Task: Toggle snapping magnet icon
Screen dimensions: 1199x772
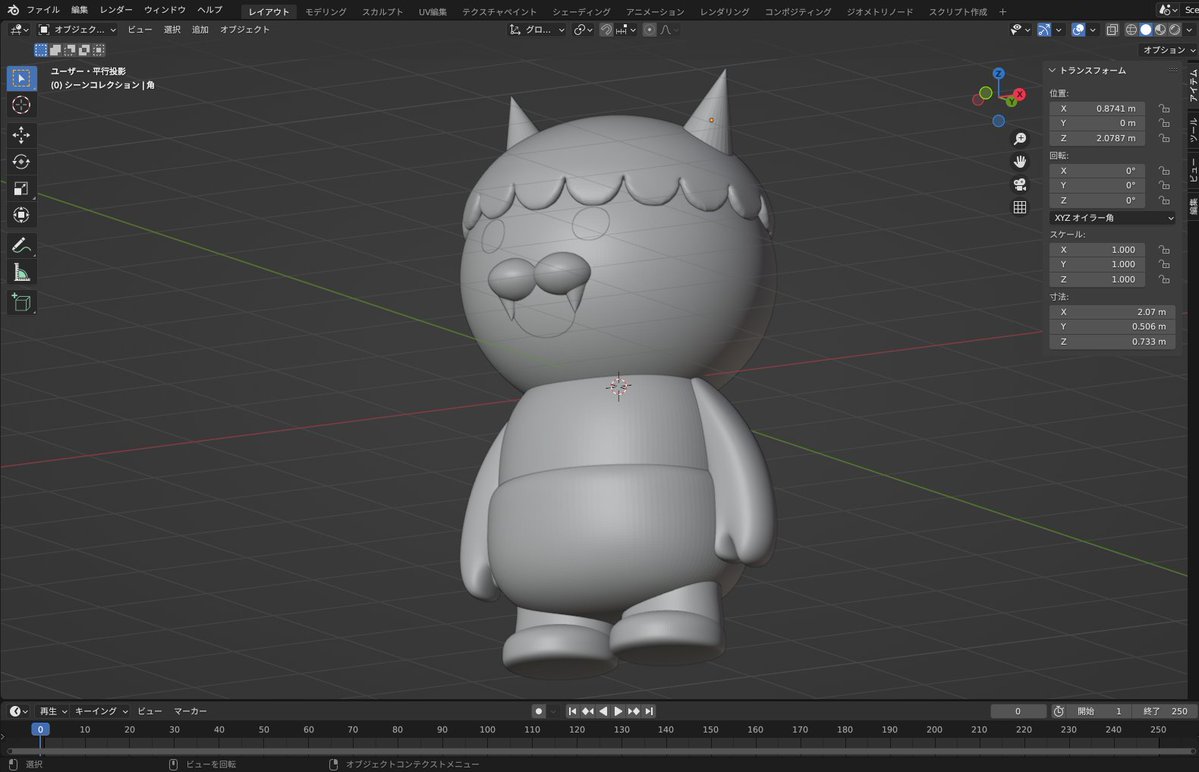Action: (606, 30)
